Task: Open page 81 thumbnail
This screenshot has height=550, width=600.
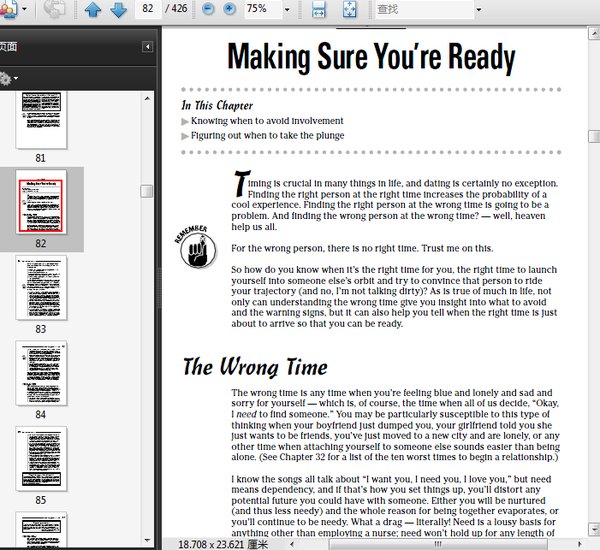Action: pyautogui.click(x=41, y=119)
